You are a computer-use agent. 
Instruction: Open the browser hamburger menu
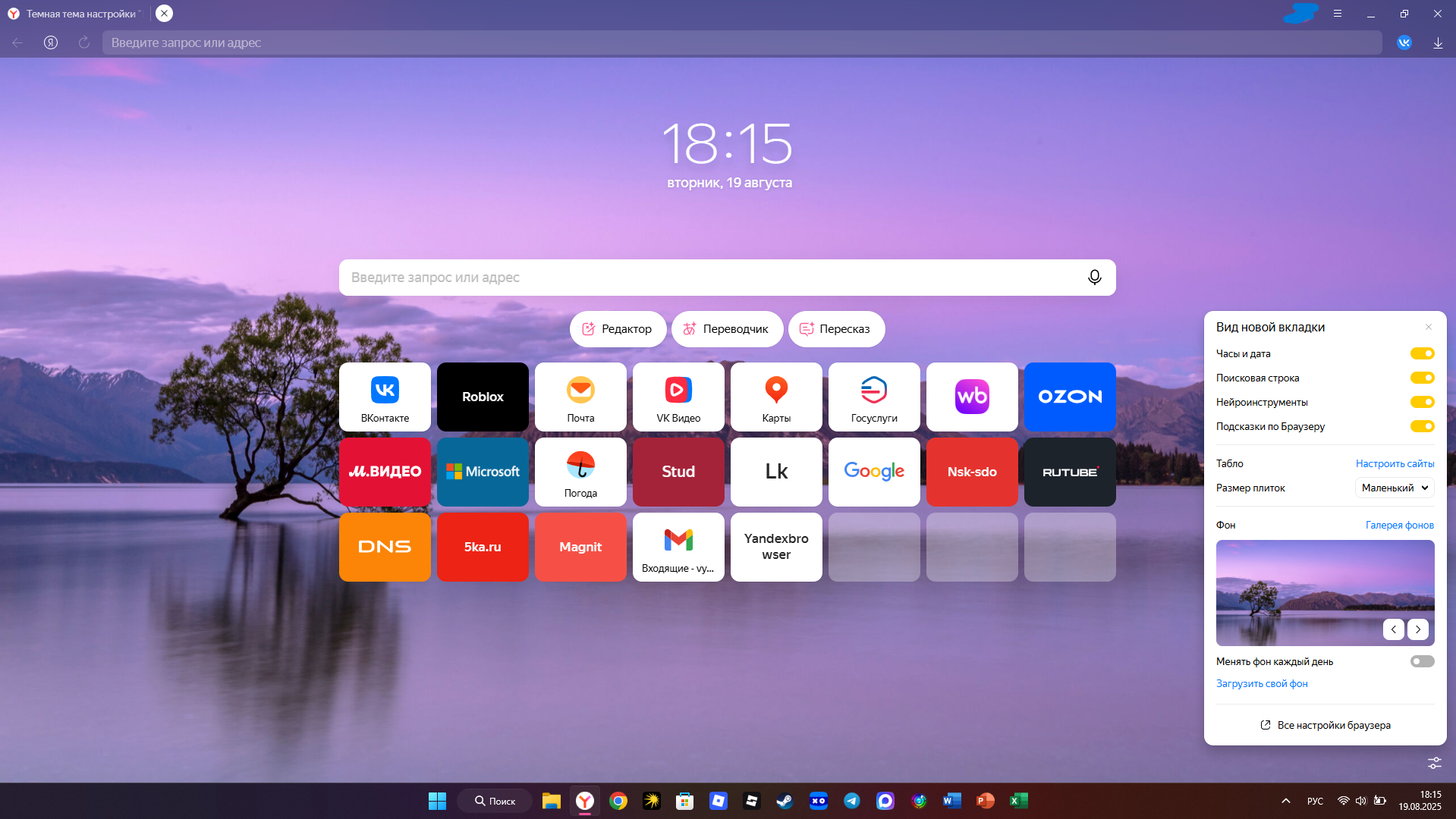point(1338,14)
